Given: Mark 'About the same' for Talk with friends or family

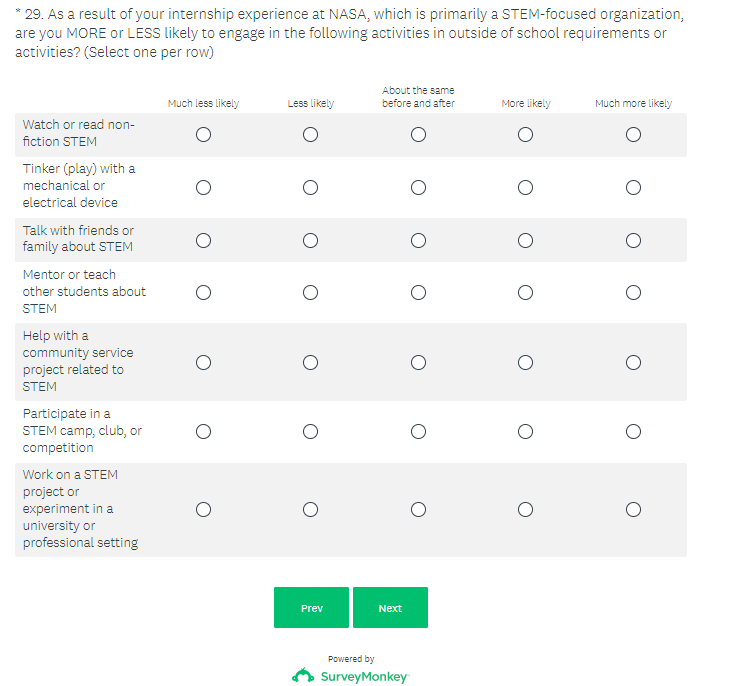Looking at the screenshot, I should (x=418, y=239).
